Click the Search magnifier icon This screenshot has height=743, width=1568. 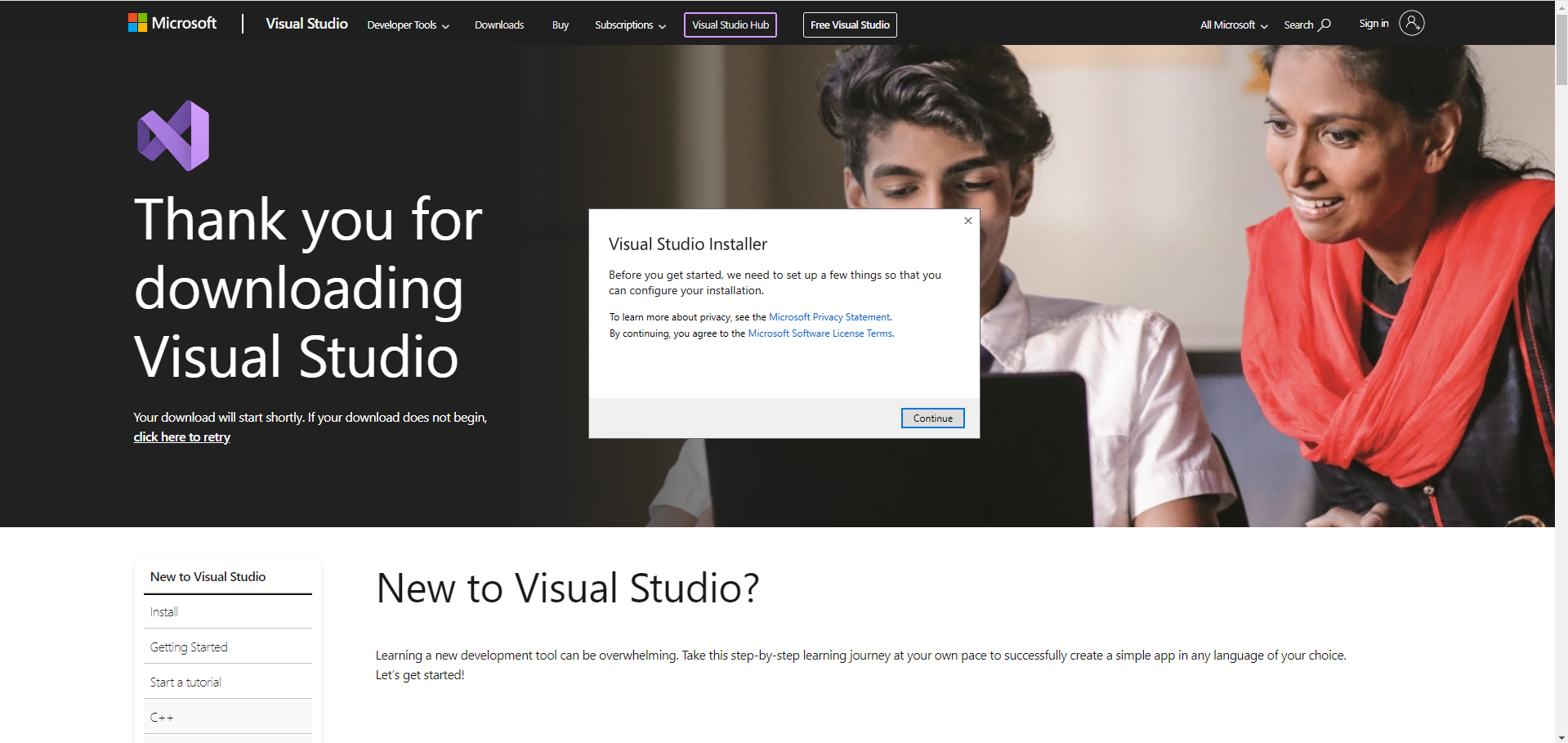coord(1325,25)
